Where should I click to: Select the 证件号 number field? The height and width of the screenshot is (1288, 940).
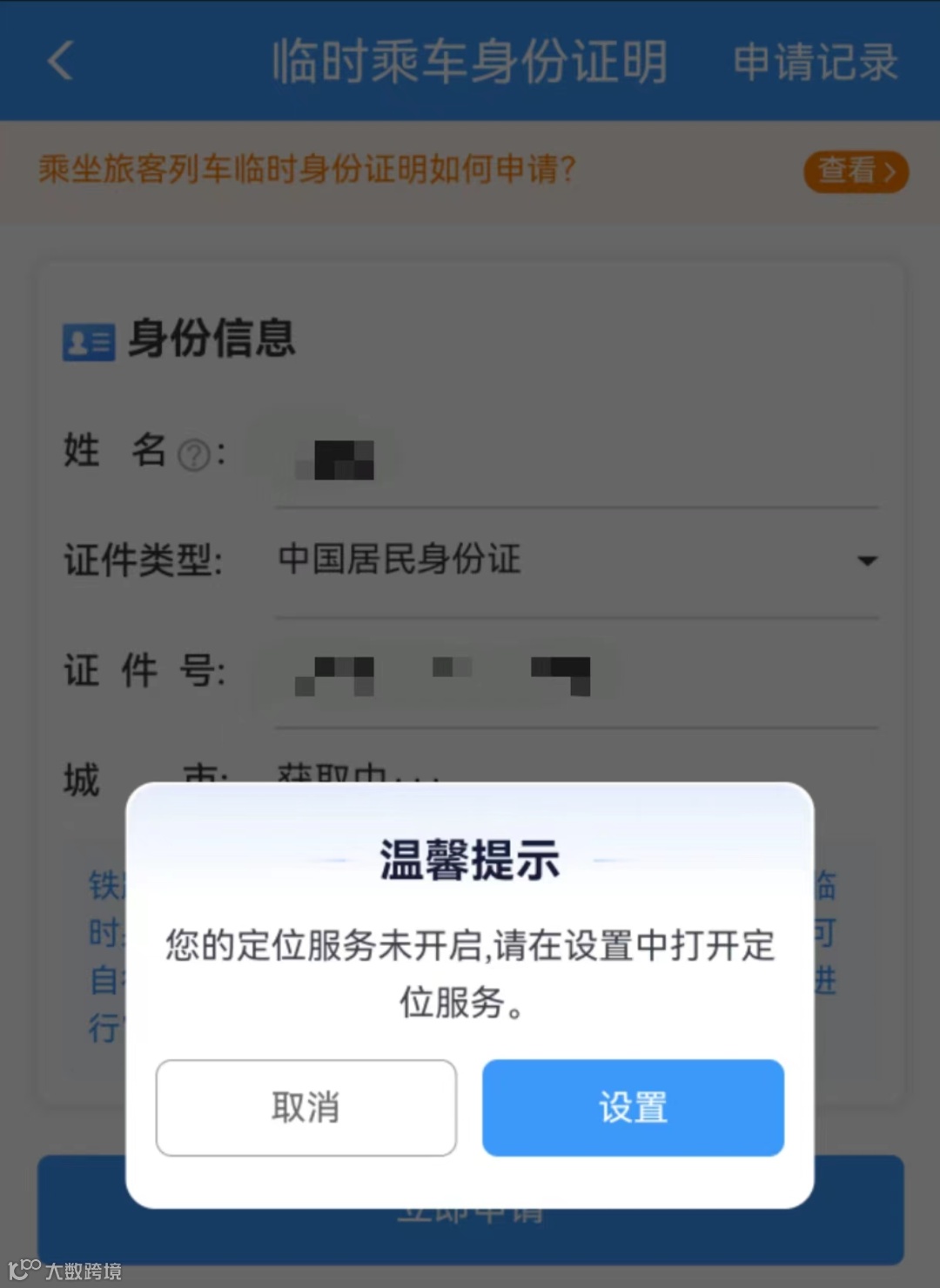click(x=576, y=673)
